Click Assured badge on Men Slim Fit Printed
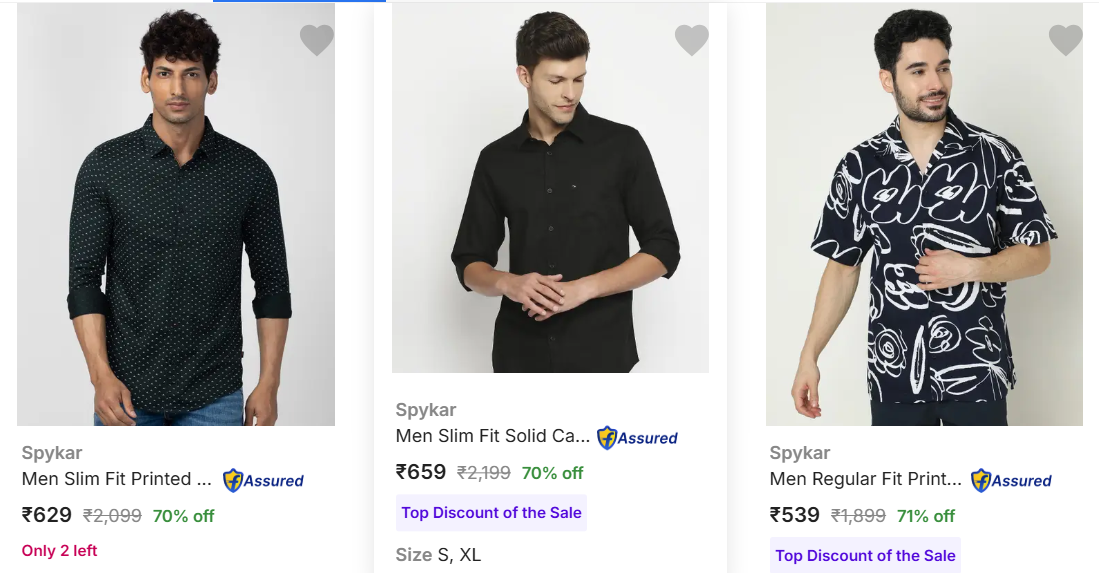The image size is (1099, 573). (263, 480)
